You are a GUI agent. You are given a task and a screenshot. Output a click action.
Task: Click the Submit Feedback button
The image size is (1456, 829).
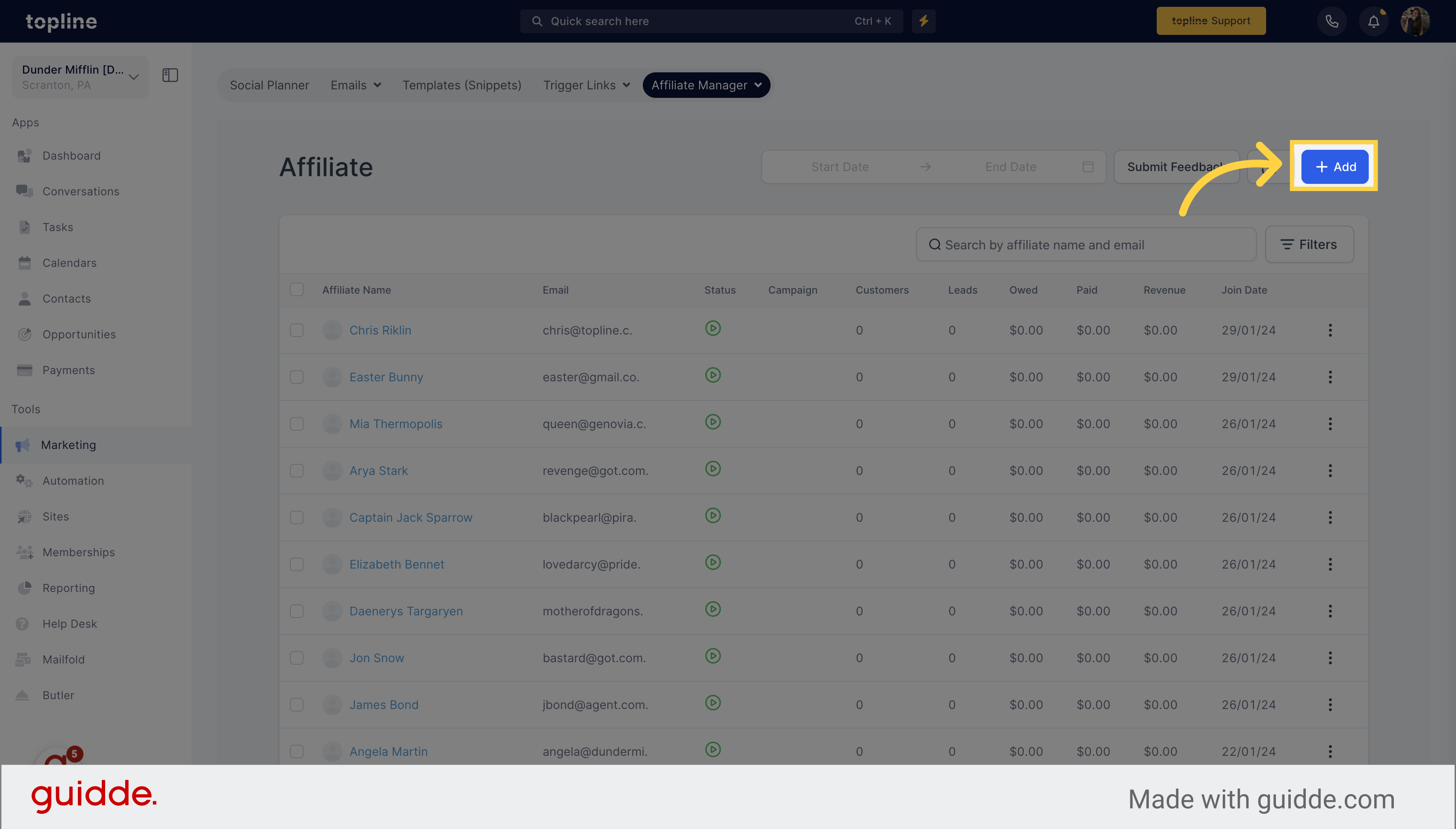[1176, 167]
